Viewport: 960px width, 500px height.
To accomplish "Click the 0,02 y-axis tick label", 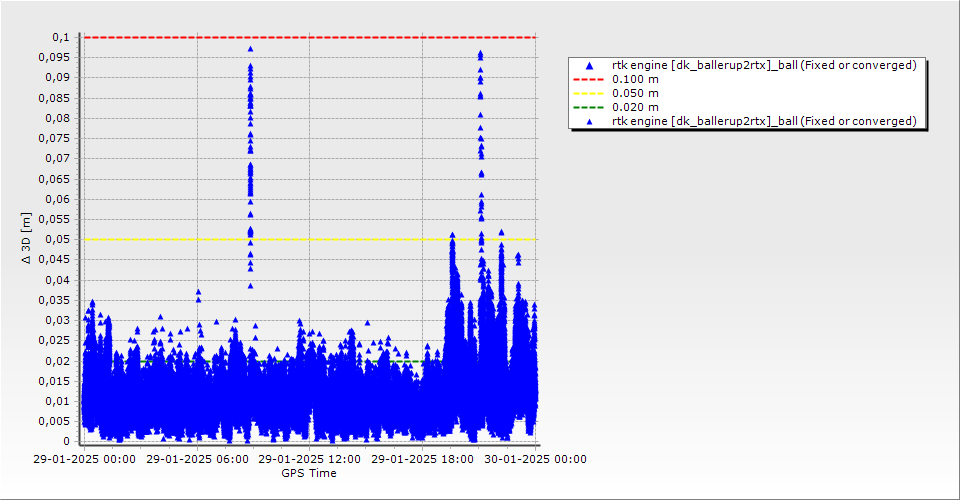I will (57, 361).
